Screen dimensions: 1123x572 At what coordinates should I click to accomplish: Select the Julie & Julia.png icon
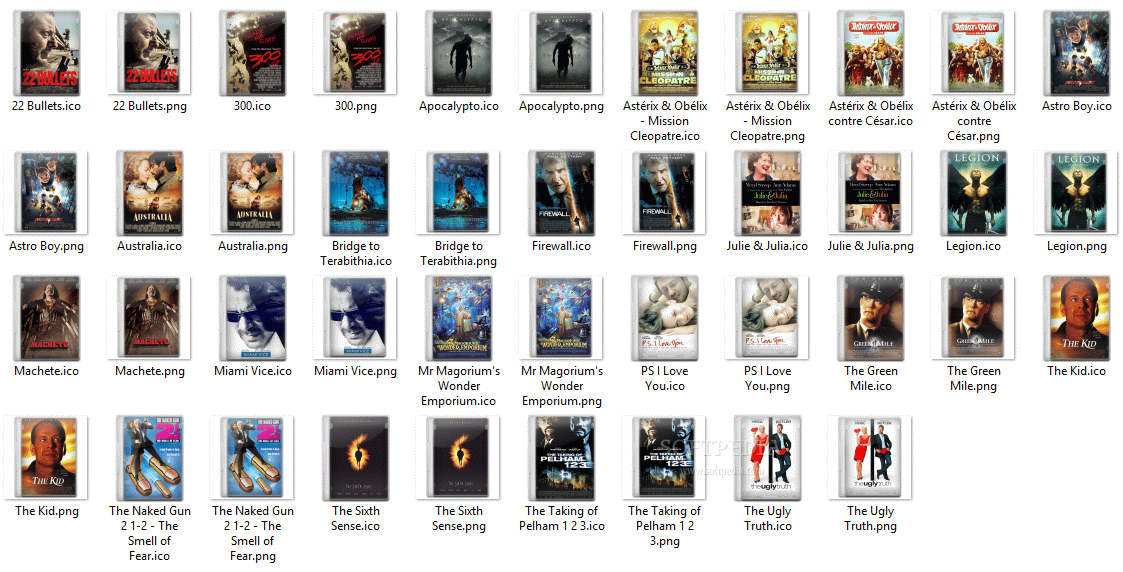[871, 193]
